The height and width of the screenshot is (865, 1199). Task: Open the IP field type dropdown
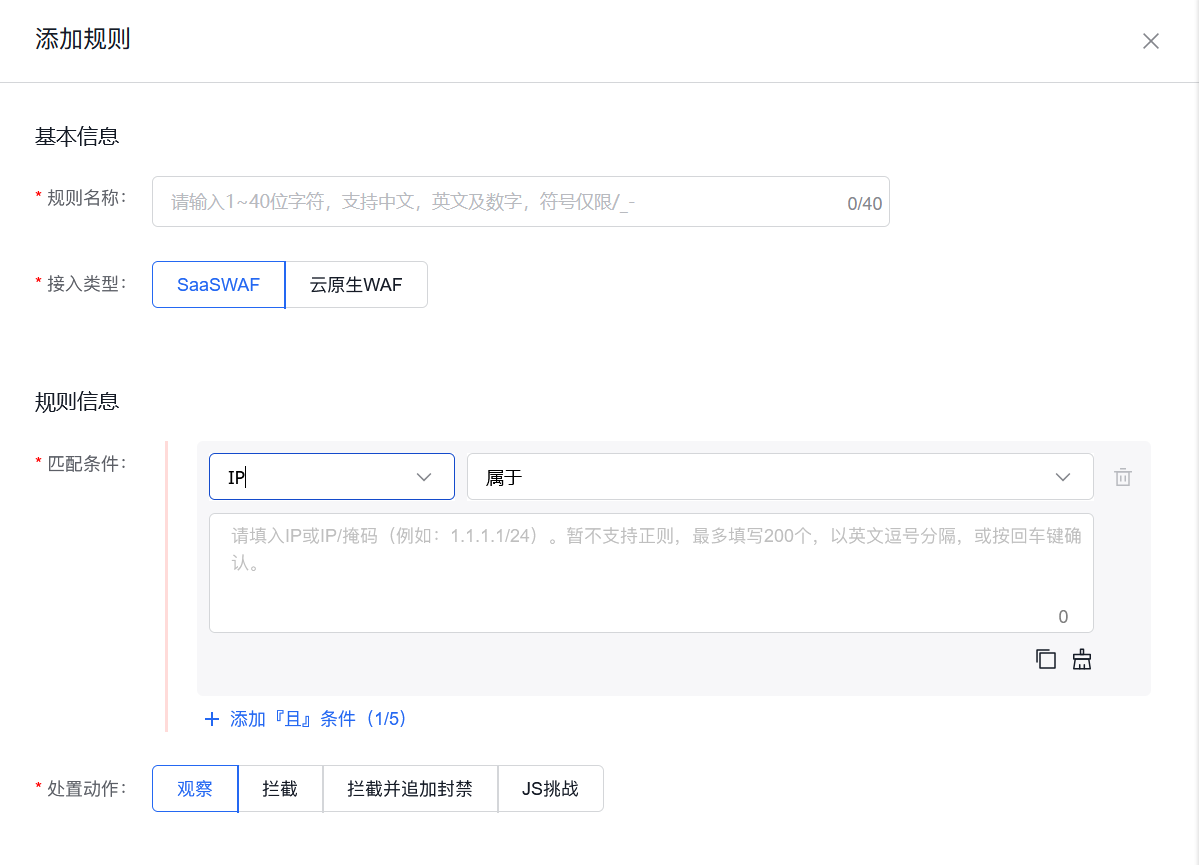tap(331, 476)
